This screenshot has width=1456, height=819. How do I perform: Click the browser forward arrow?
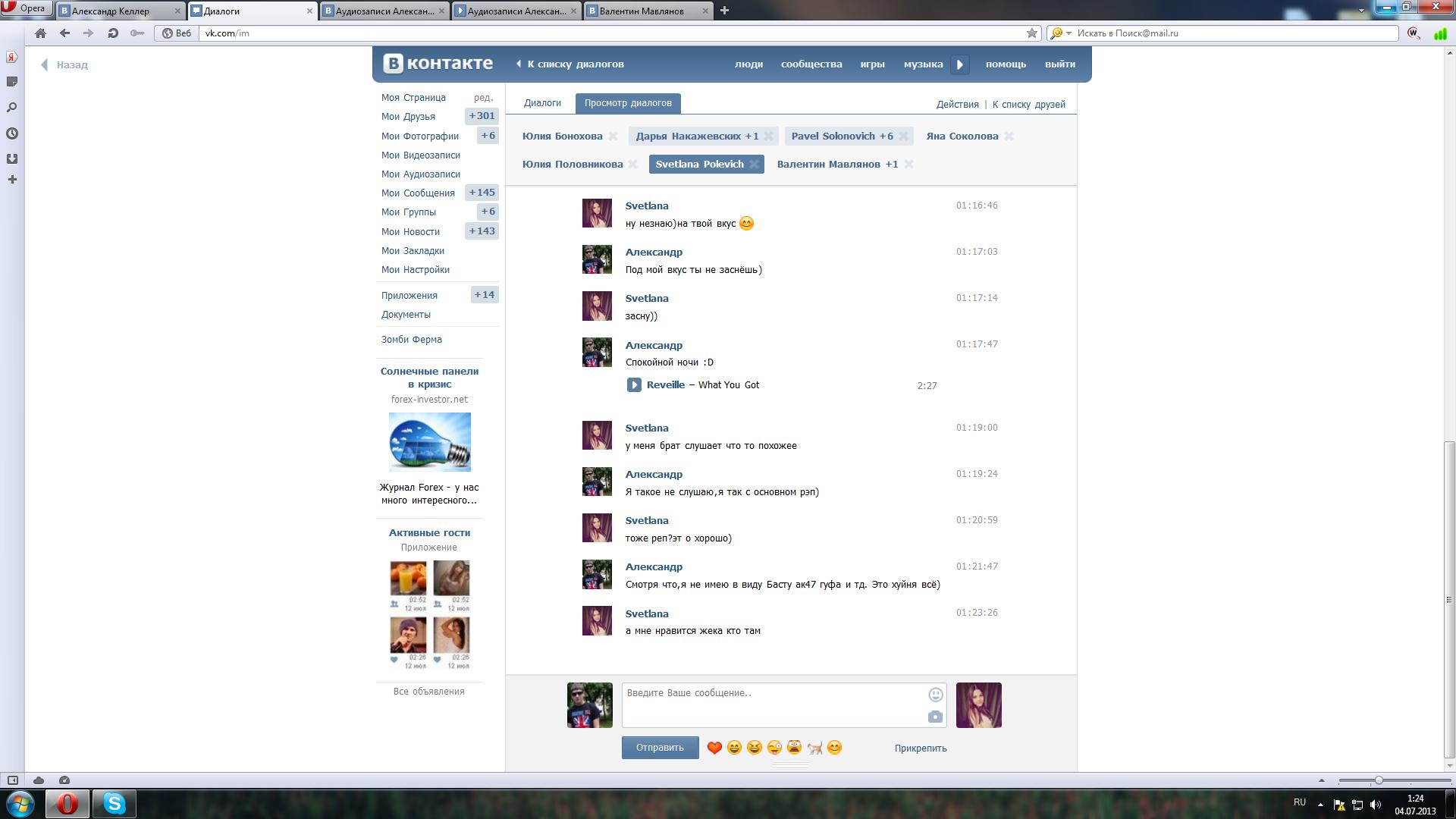pyautogui.click(x=88, y=33)
